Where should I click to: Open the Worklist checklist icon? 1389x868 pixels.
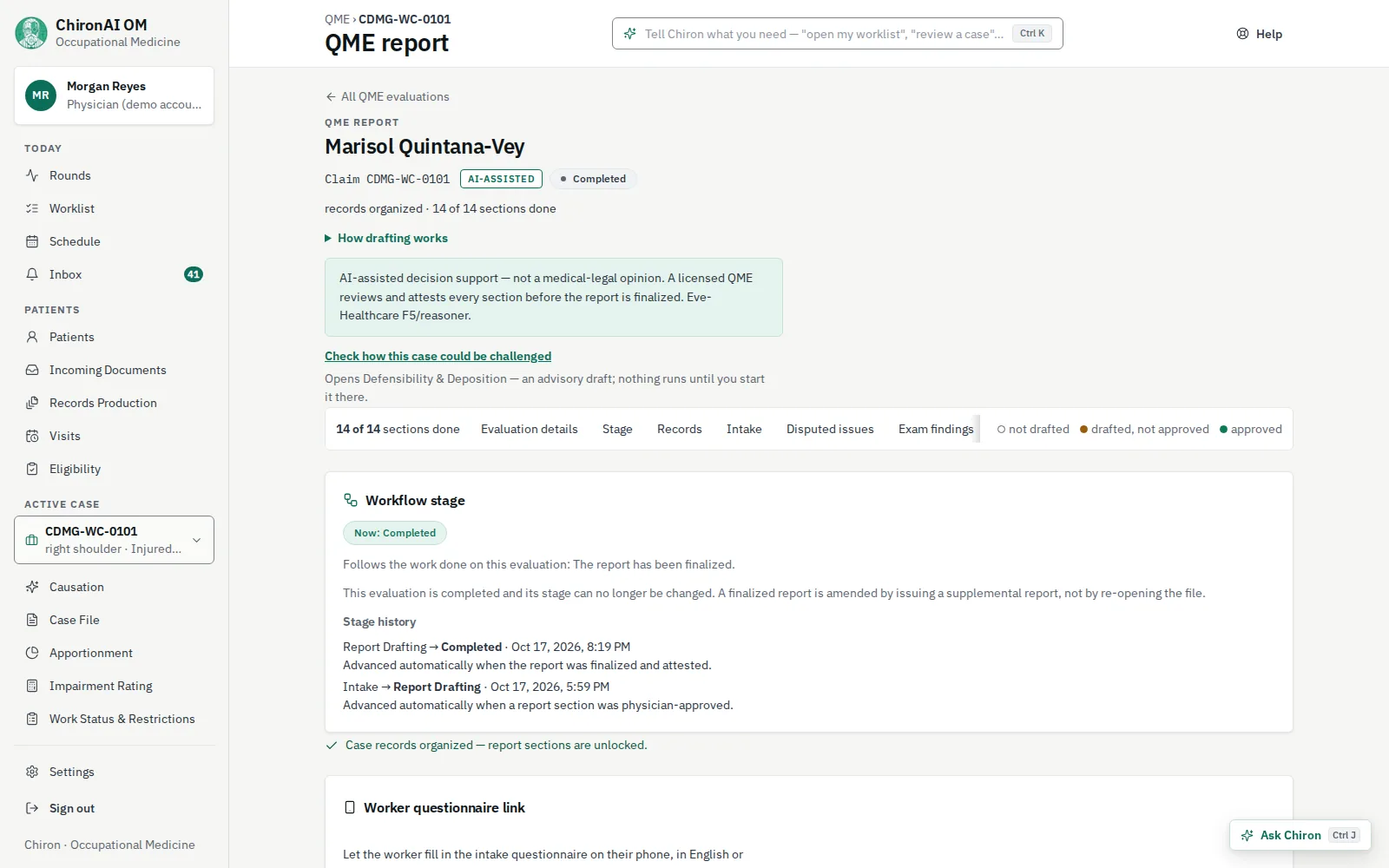(32, 208)
